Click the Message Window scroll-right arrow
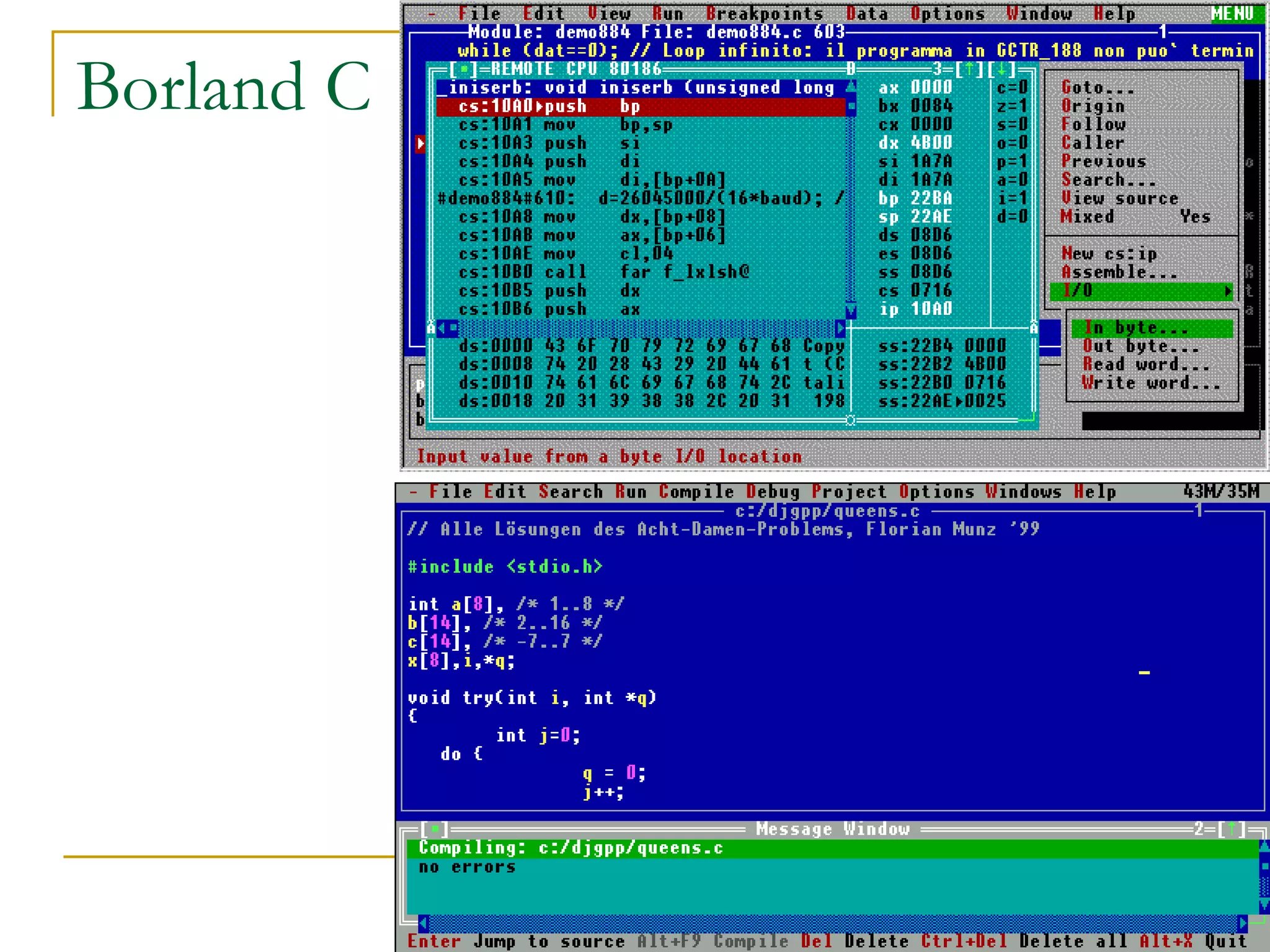 pos(1242,923)
